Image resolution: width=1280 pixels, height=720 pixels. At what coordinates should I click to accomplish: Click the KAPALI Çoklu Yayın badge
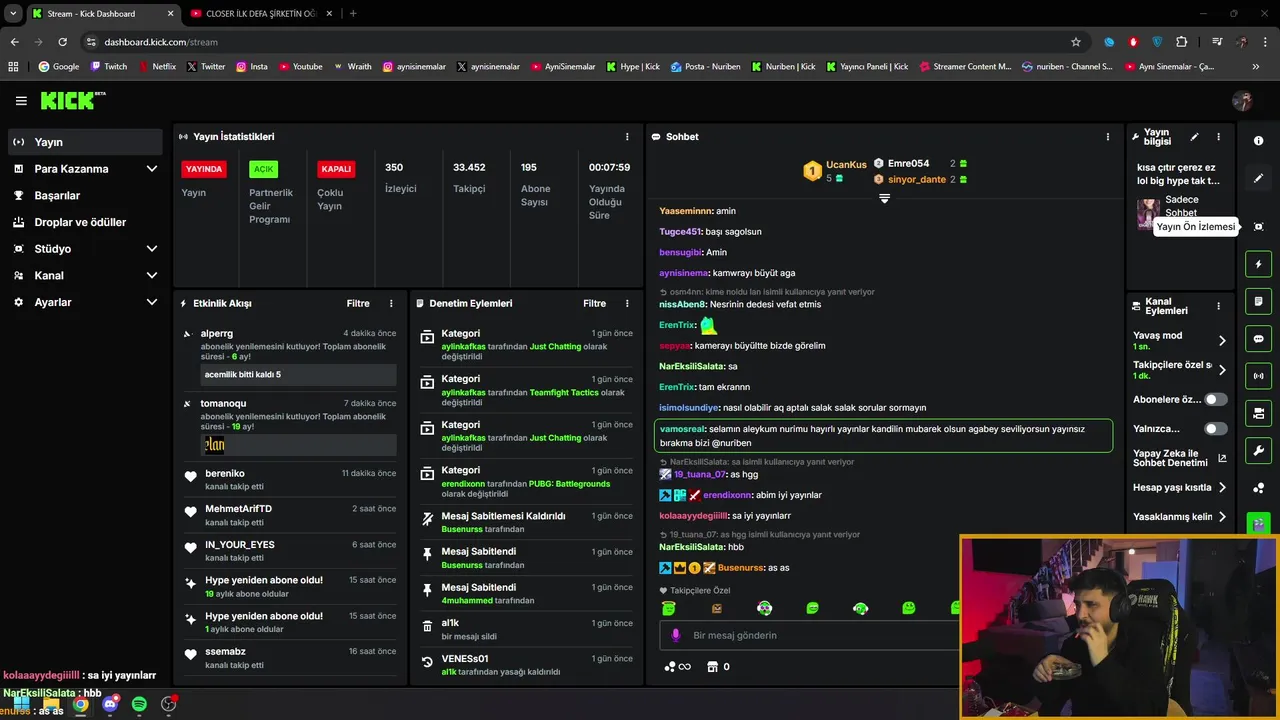pos(336,169)
